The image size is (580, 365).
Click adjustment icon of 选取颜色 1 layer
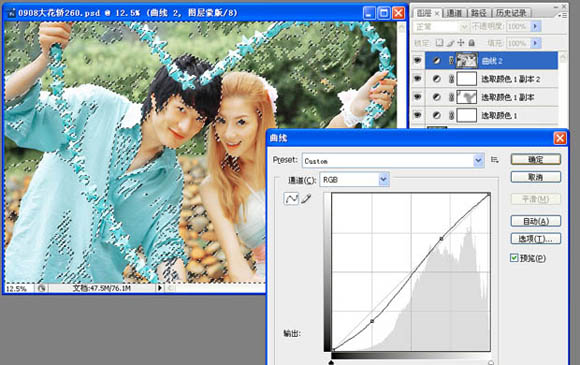point(436,115)
